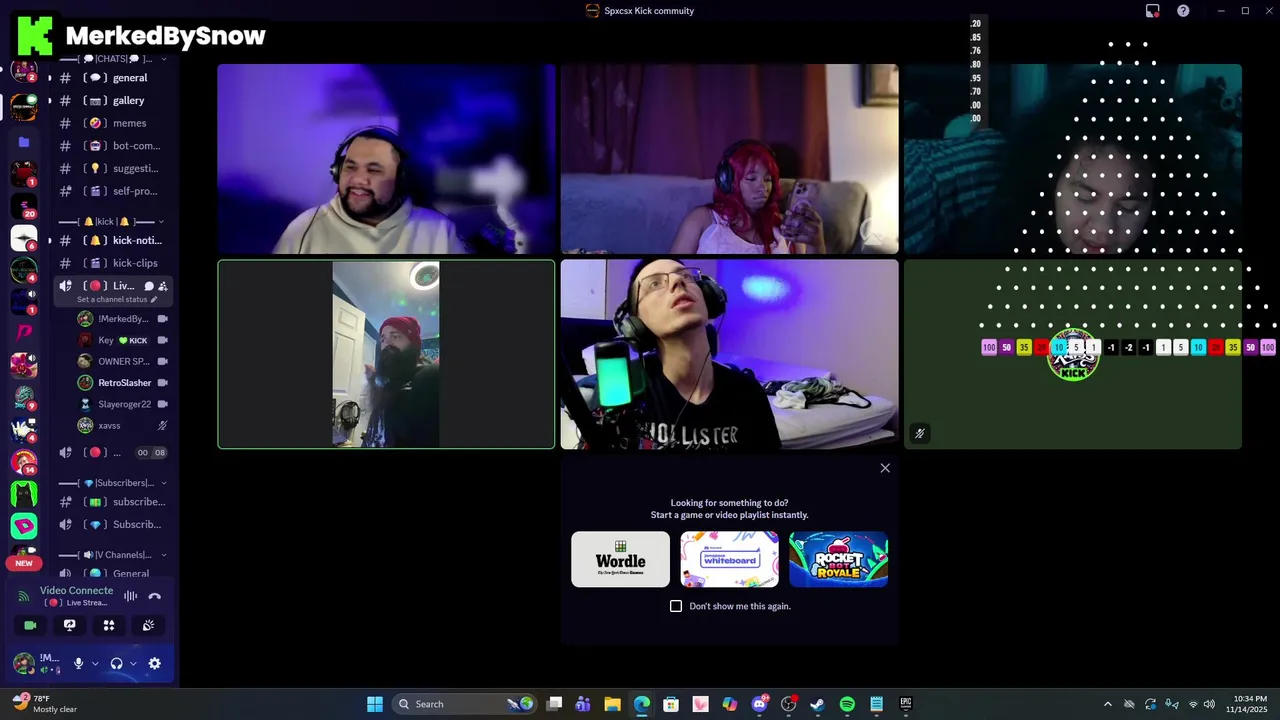This screenshot has height=720, width=1280.
Task: Open the soundboard button
Action: [x=148, y=625]
